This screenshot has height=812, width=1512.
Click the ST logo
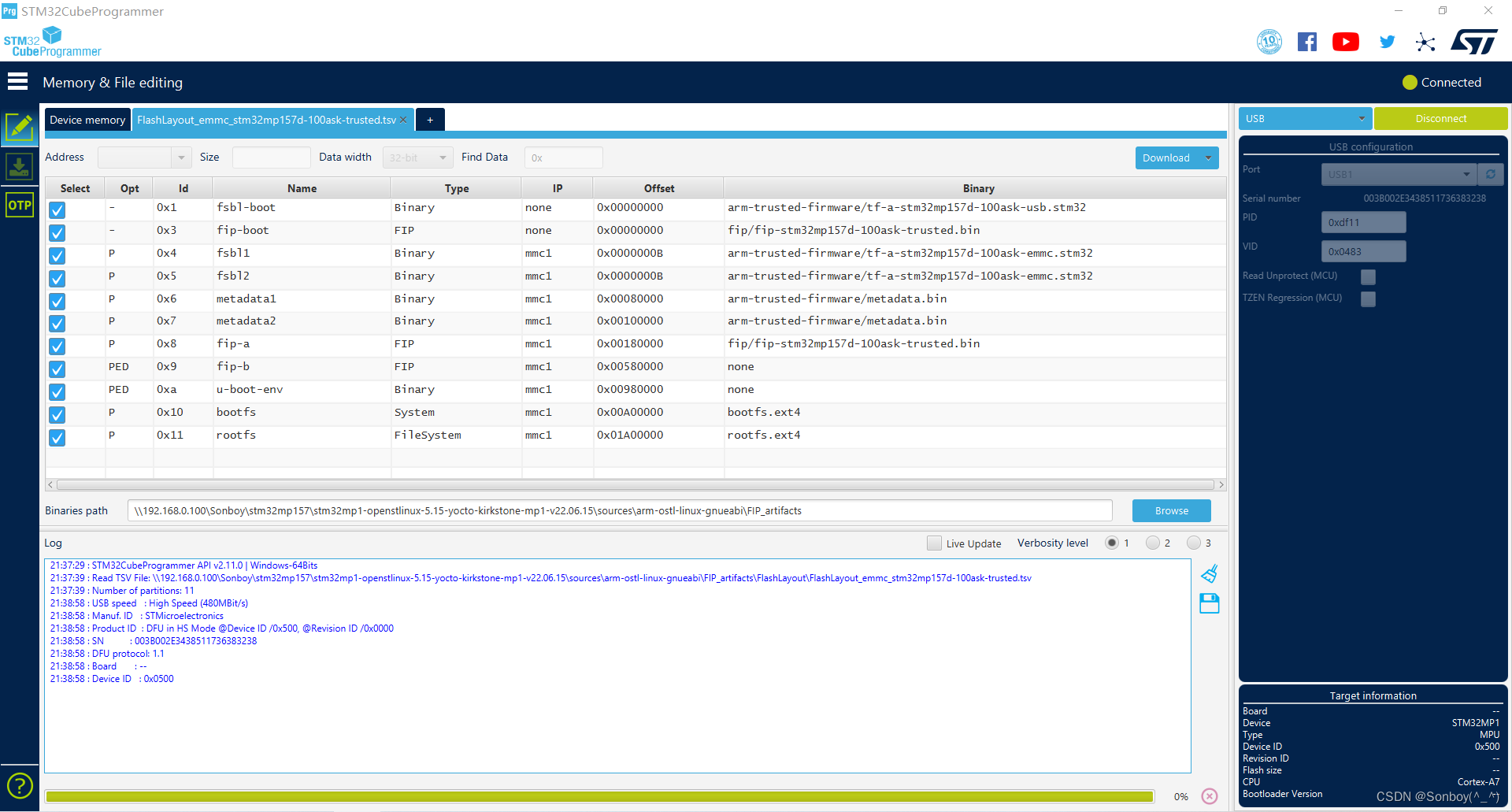(1474, 42)
